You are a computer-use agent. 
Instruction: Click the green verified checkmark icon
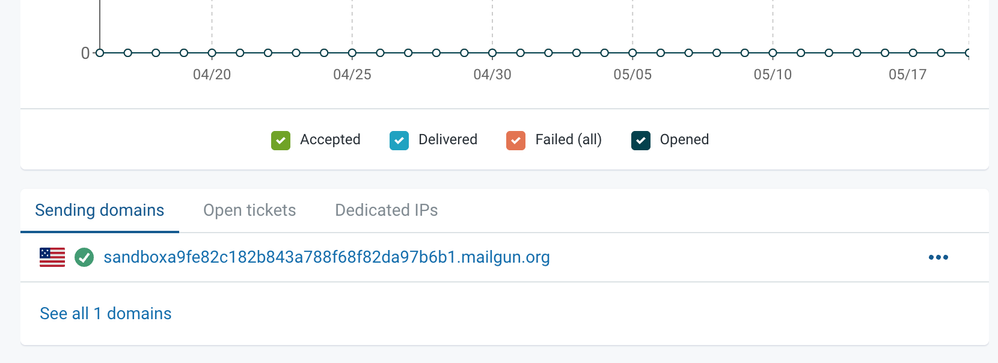pyautogui.click(x=84, y=257)
